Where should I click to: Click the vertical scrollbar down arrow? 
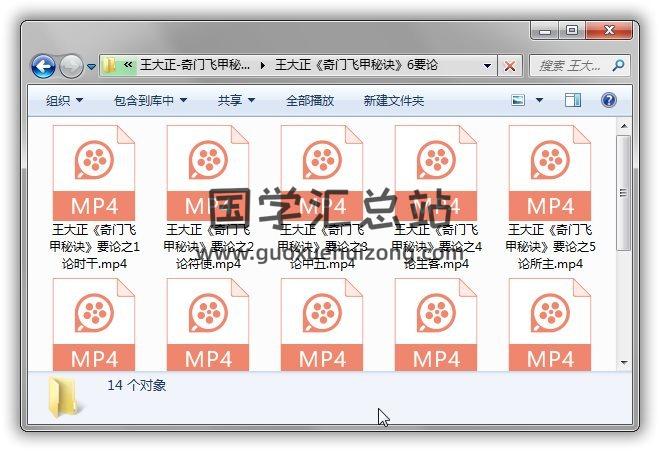click(x=624, y=362)
